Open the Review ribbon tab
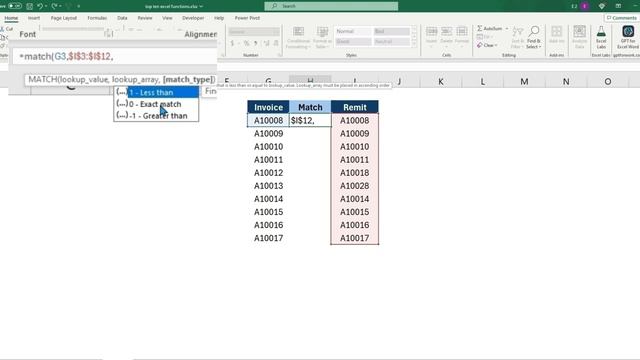 (144, 18)
